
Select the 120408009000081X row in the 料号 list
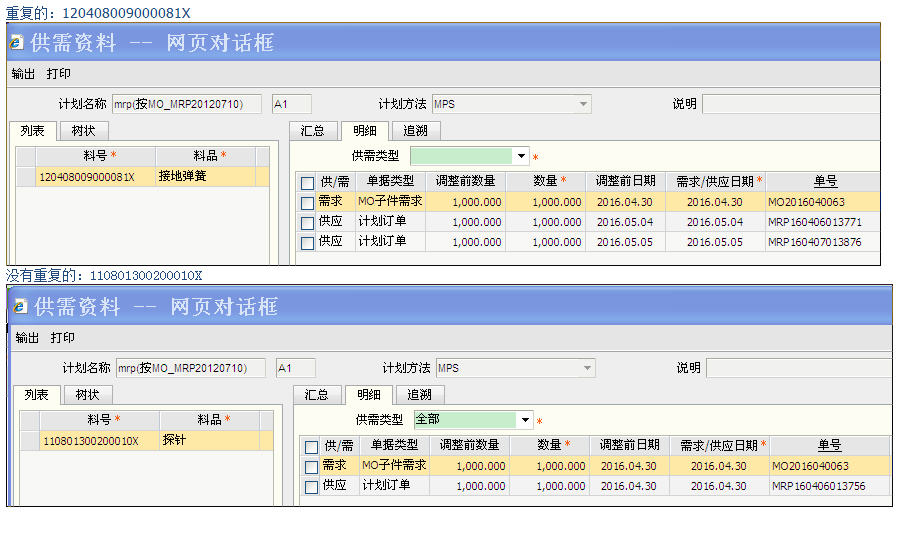[x=86, y=177]
